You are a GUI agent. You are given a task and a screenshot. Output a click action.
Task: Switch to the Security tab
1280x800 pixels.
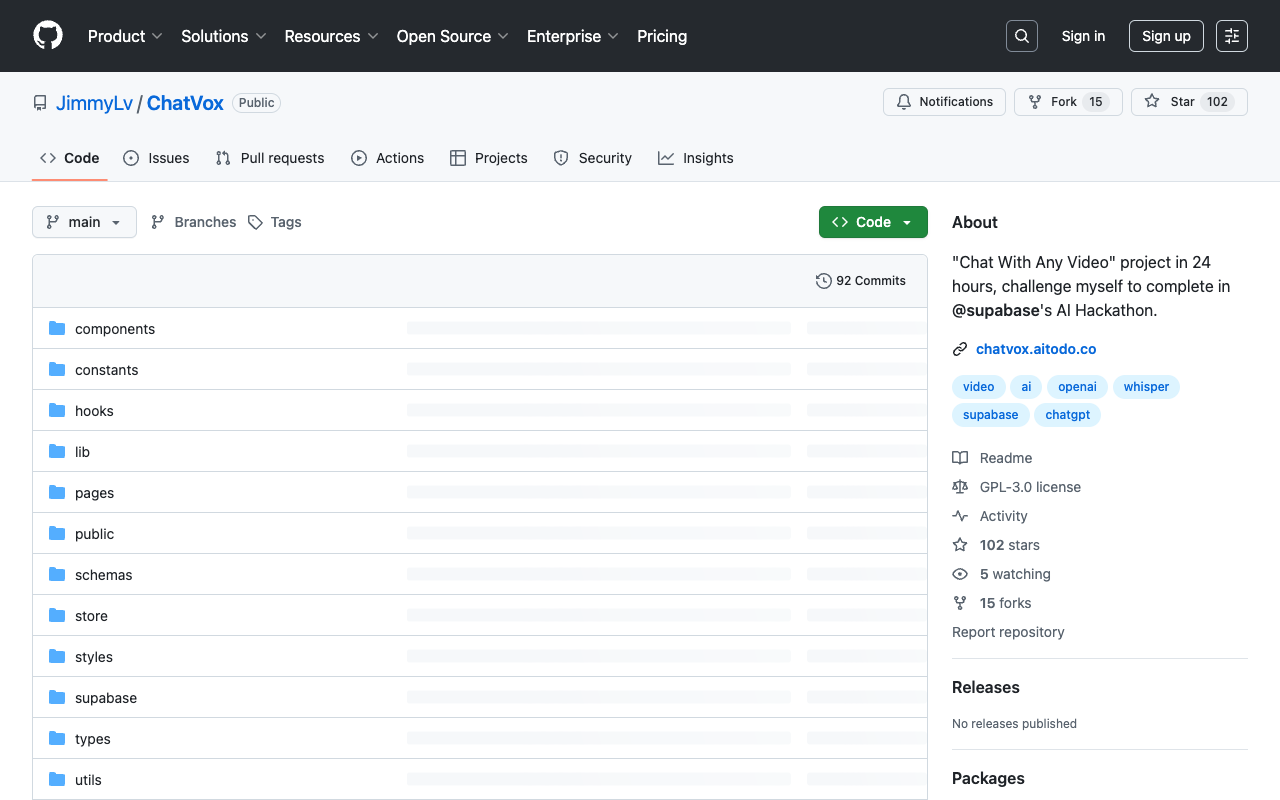click(593, 158)
